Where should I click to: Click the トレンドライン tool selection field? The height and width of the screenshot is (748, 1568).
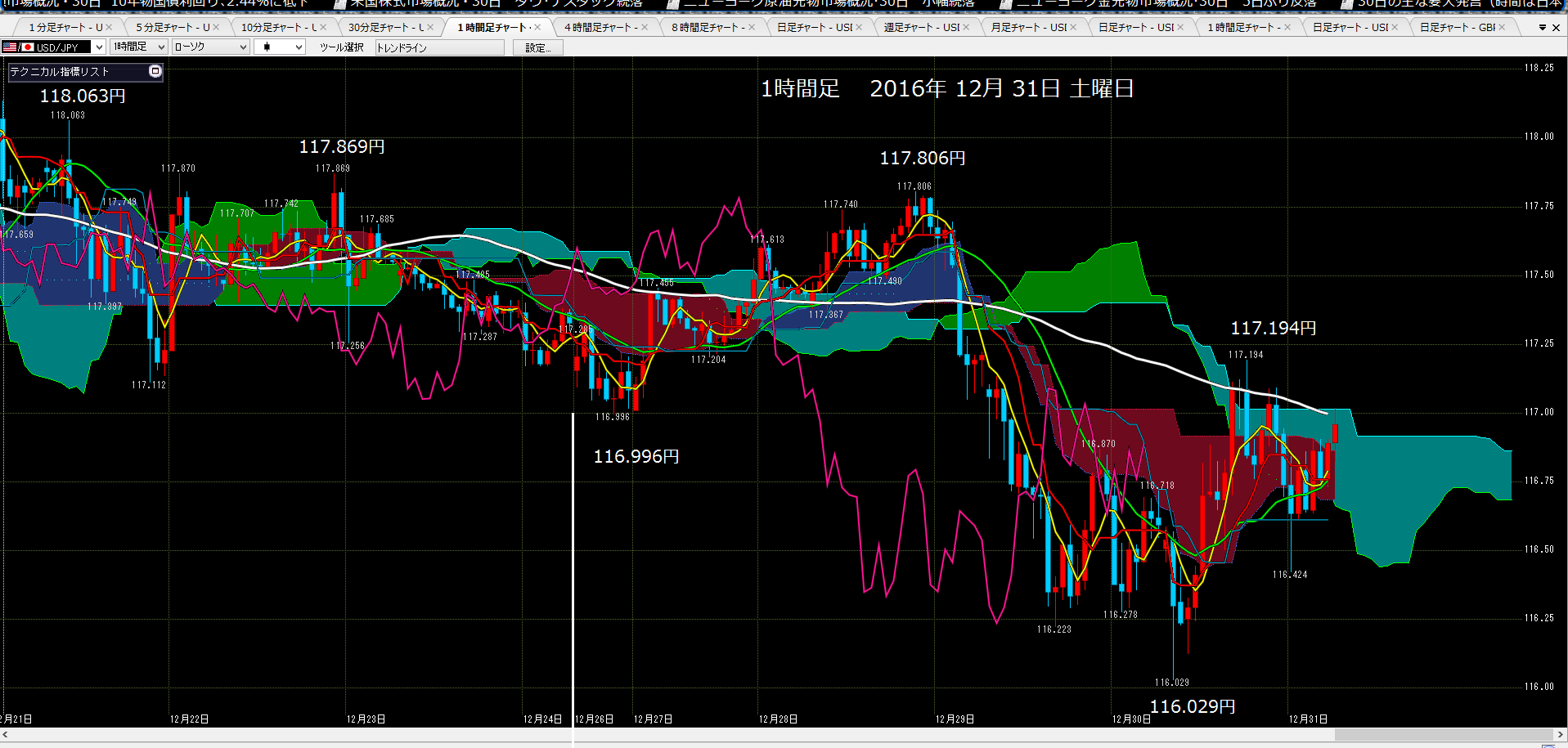tap(440, 47)
